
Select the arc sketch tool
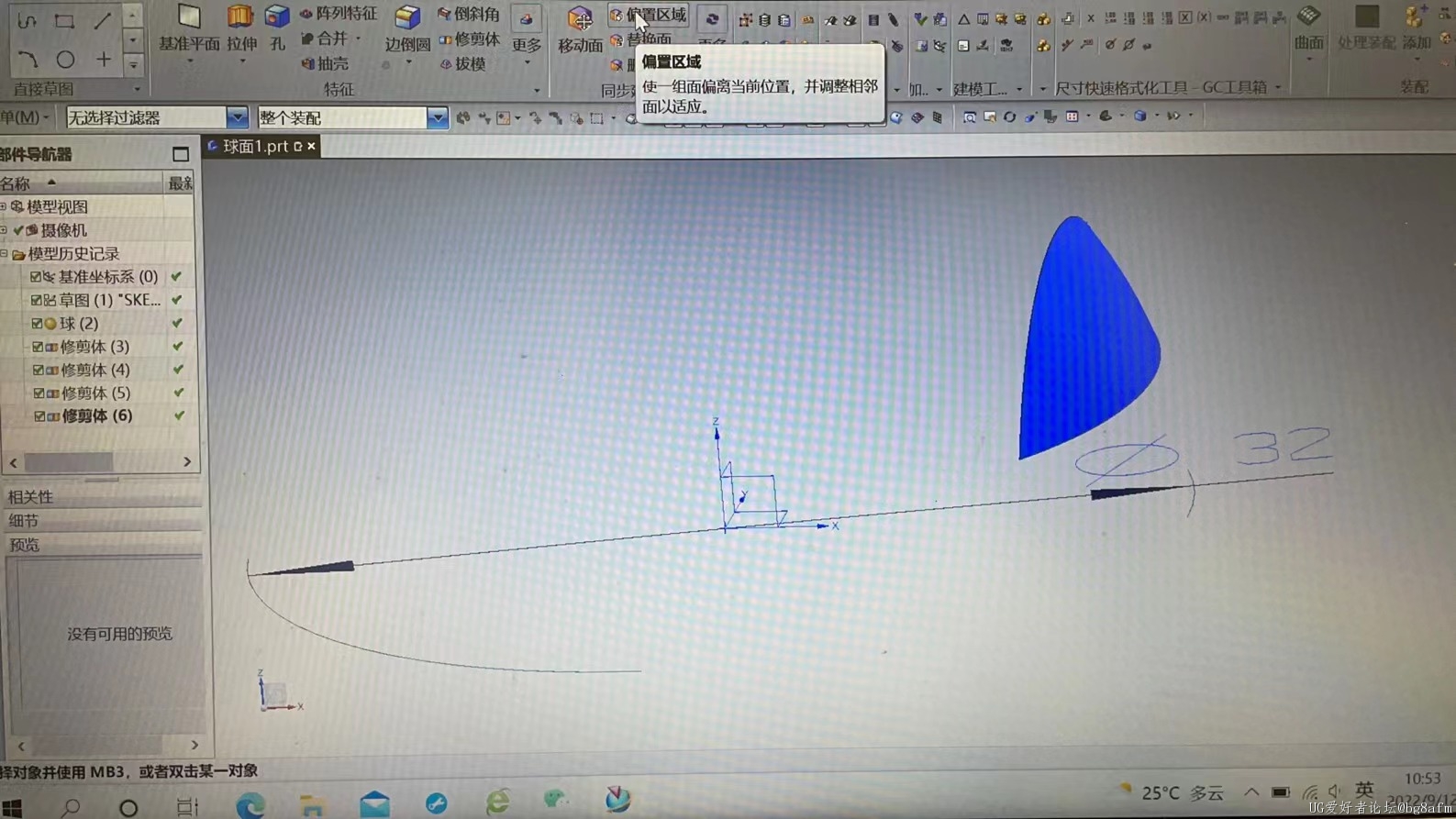(x=27, y=60)
